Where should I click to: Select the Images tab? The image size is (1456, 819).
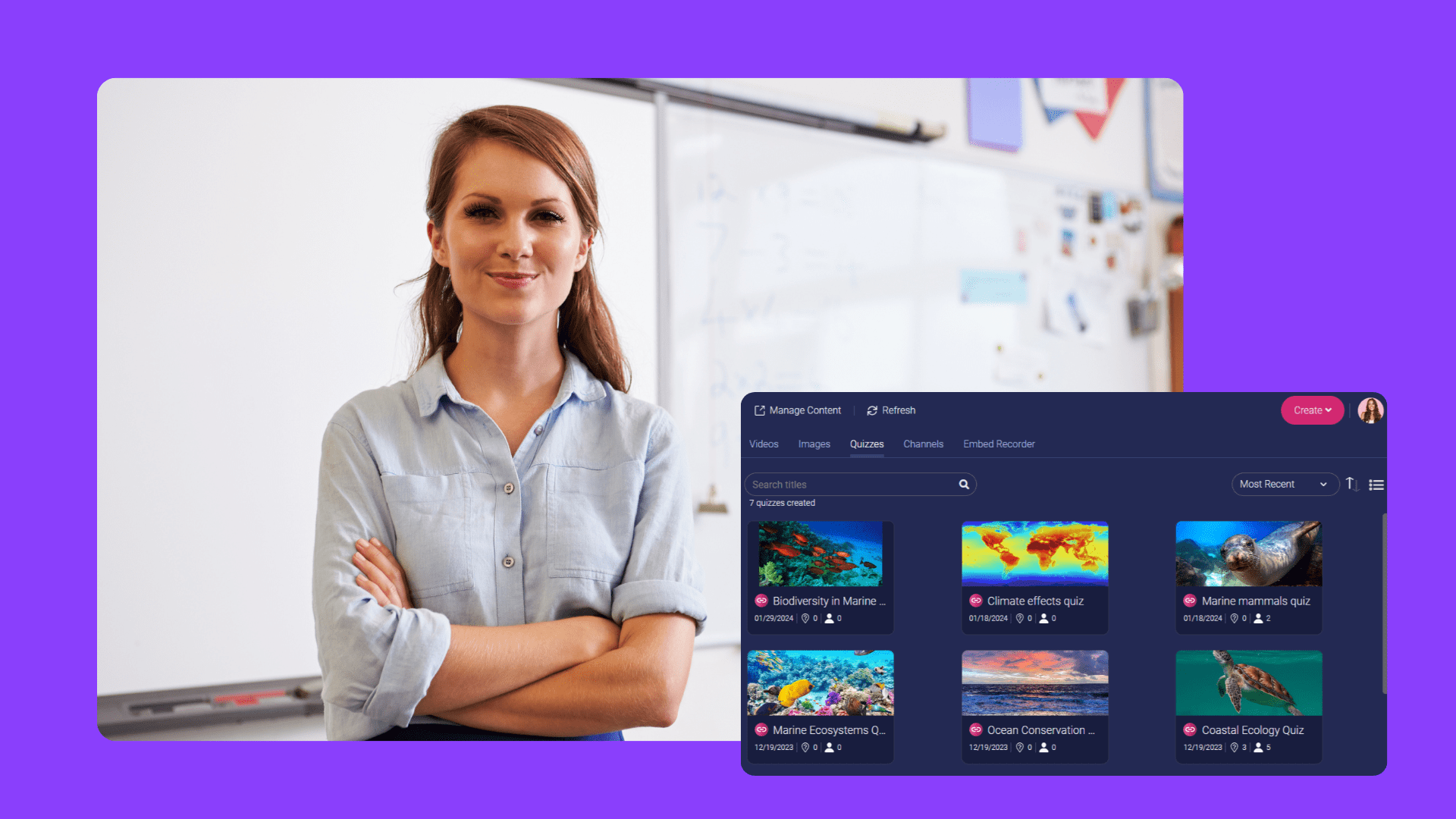pyautogui.click(x=813, y=444)
